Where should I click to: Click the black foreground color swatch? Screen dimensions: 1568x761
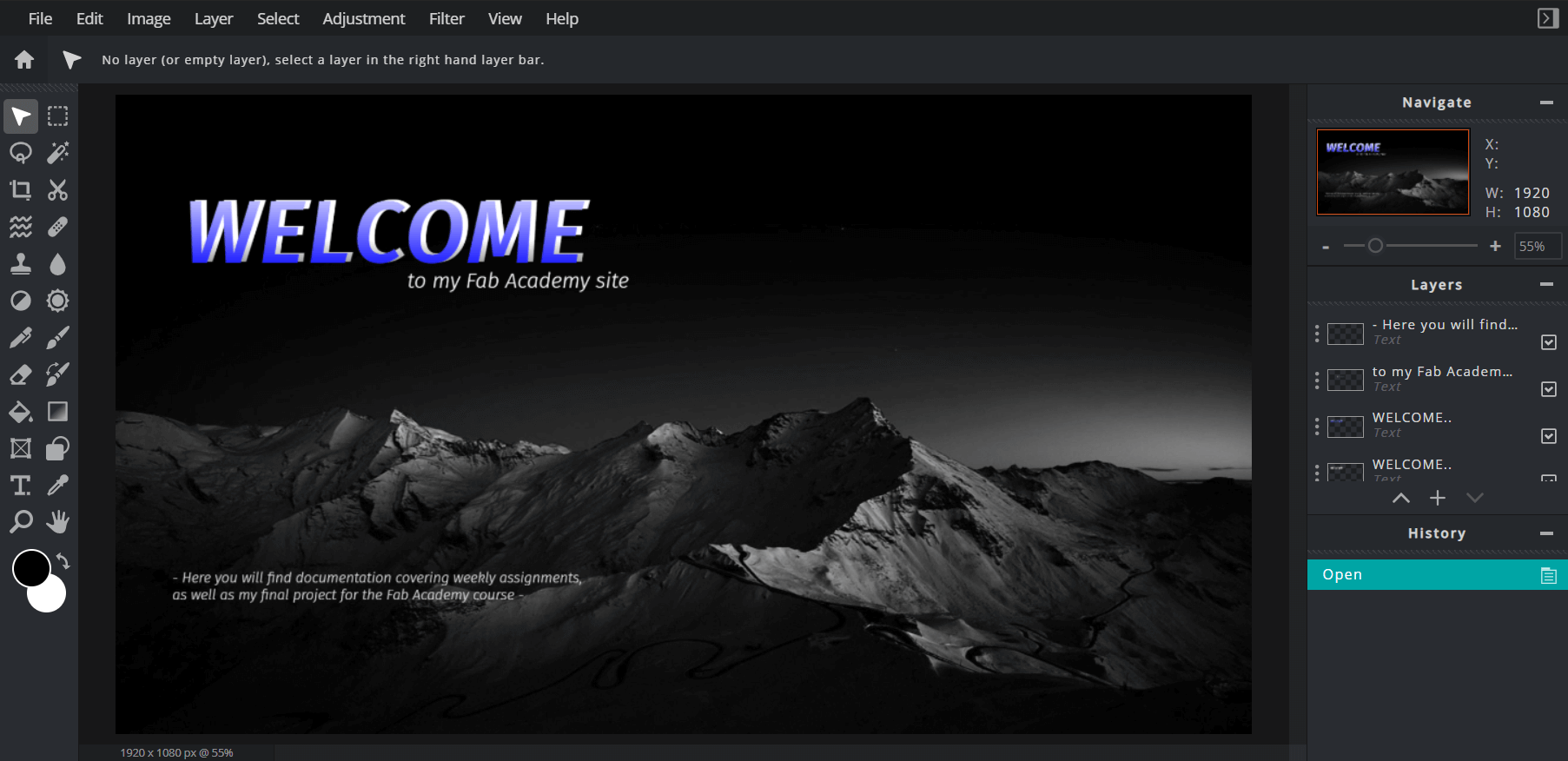point(31,569)
